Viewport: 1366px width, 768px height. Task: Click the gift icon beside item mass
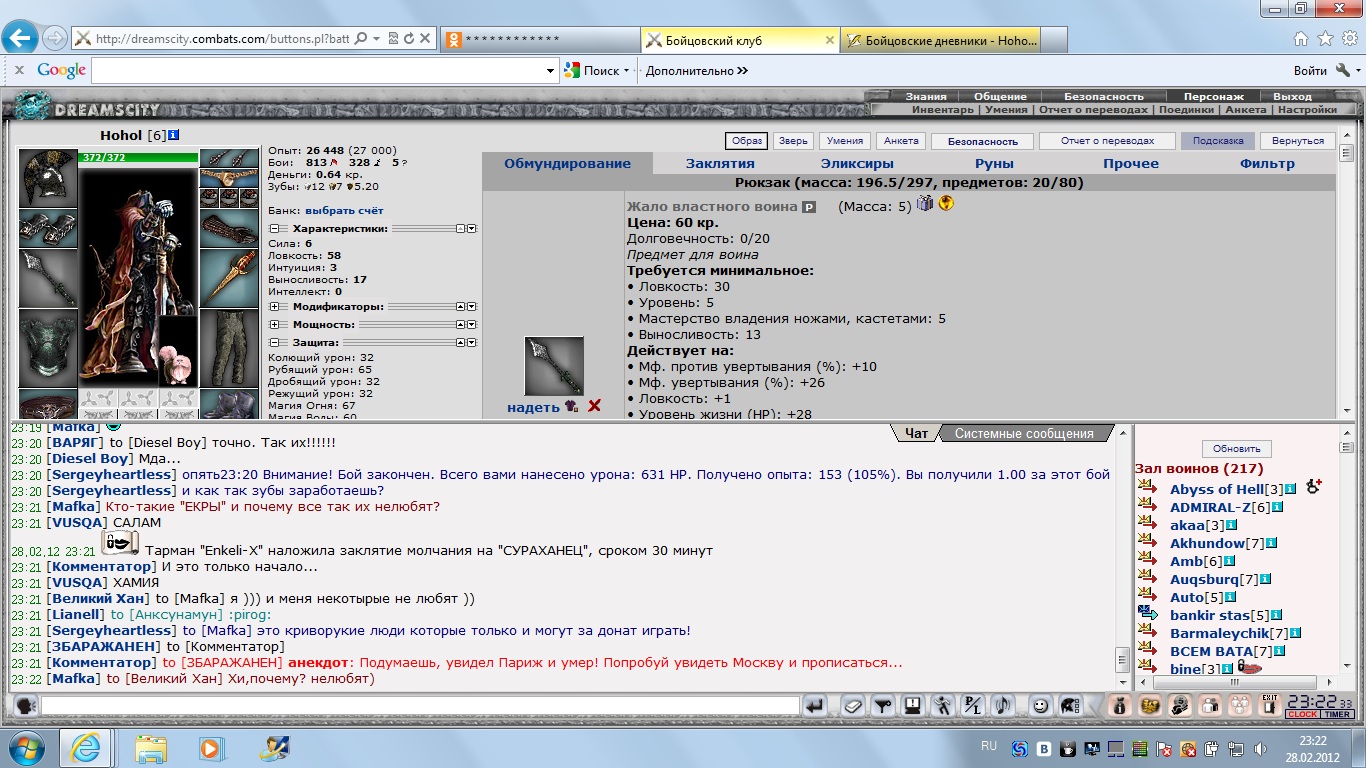point(925,204)
